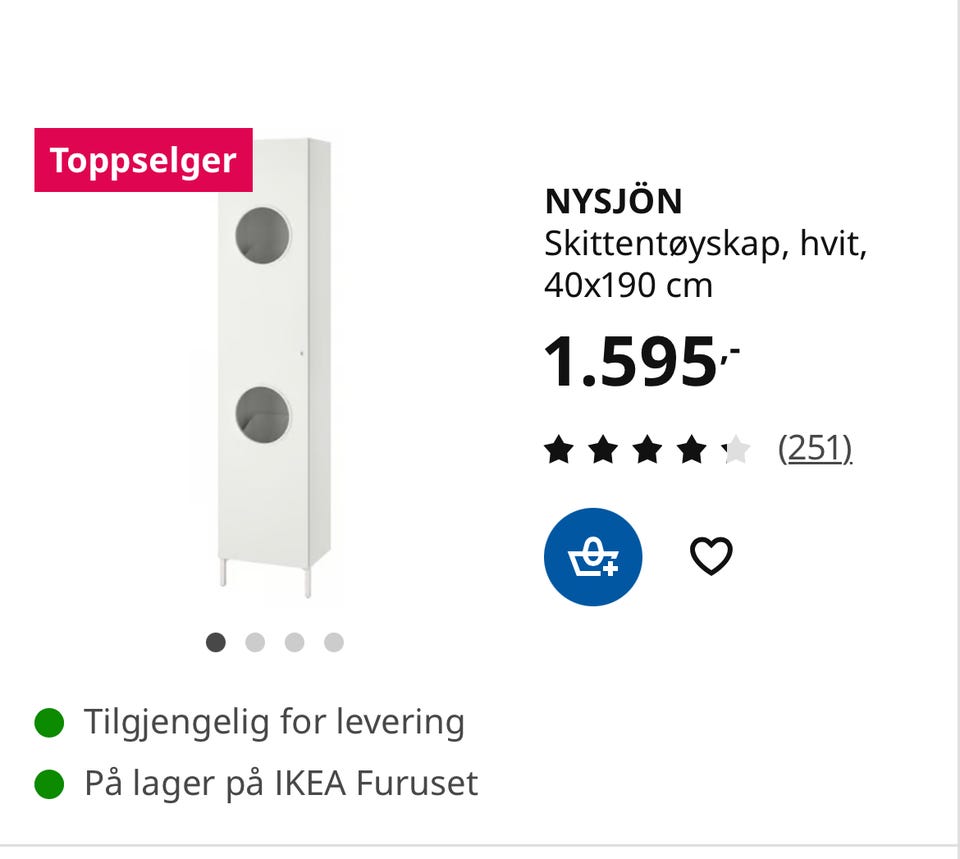Screen dimensions: 960x859
Task: Click the lower round opening on cabinet image
Action: pyautogui.click(x=263, y=415)
